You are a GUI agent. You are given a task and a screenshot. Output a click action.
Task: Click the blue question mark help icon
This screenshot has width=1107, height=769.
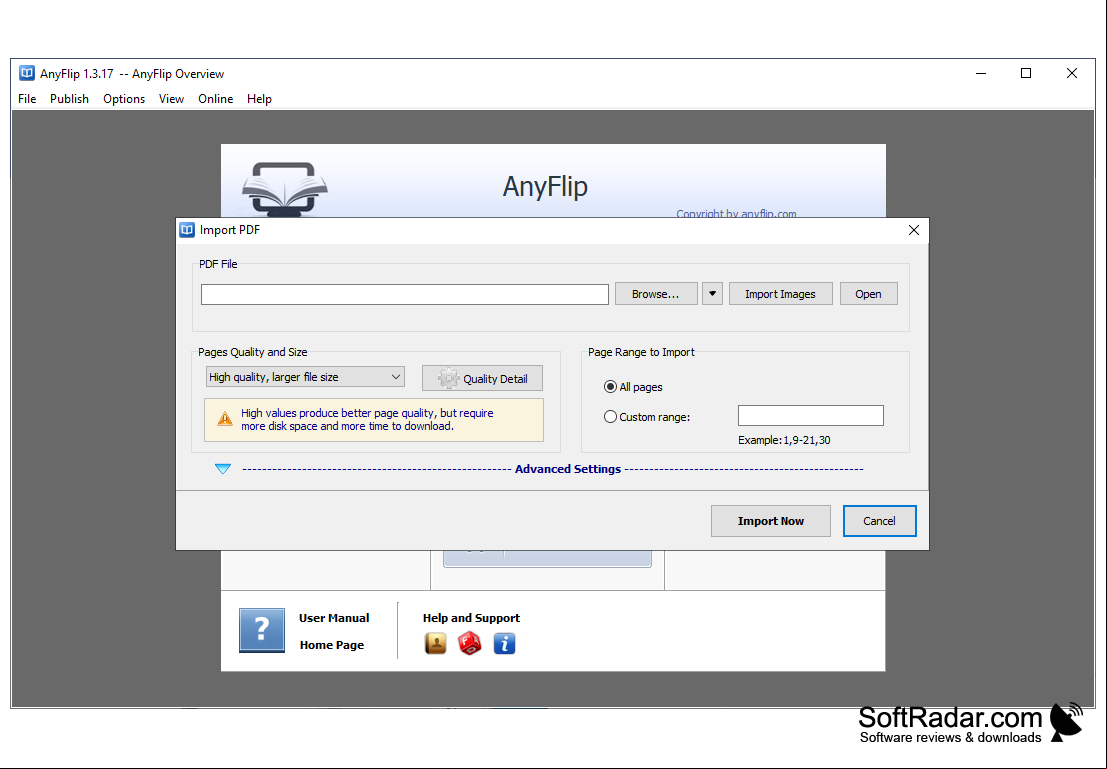point(262,630)
